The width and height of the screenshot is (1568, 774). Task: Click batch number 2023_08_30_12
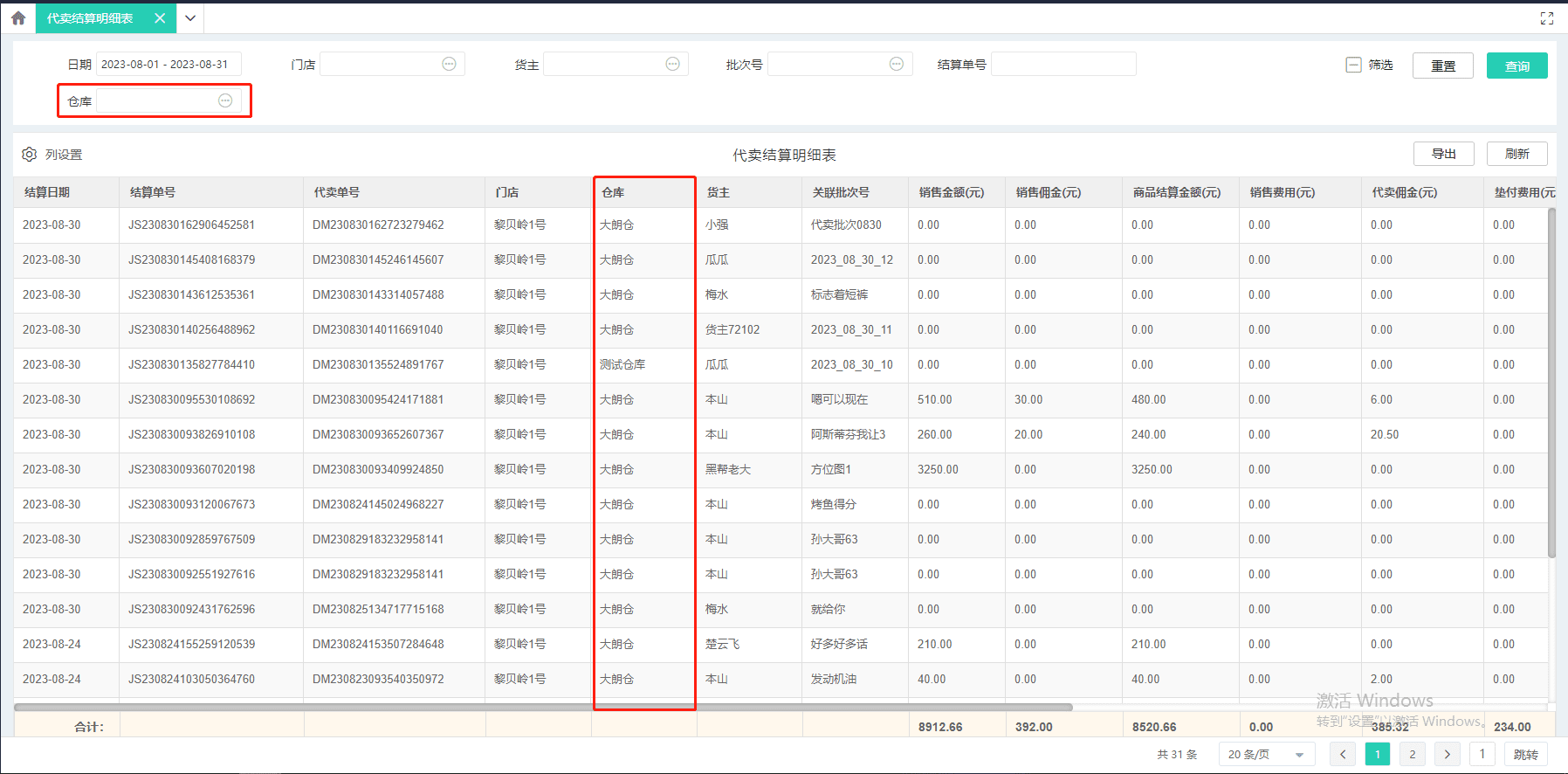tap(852, 259)
